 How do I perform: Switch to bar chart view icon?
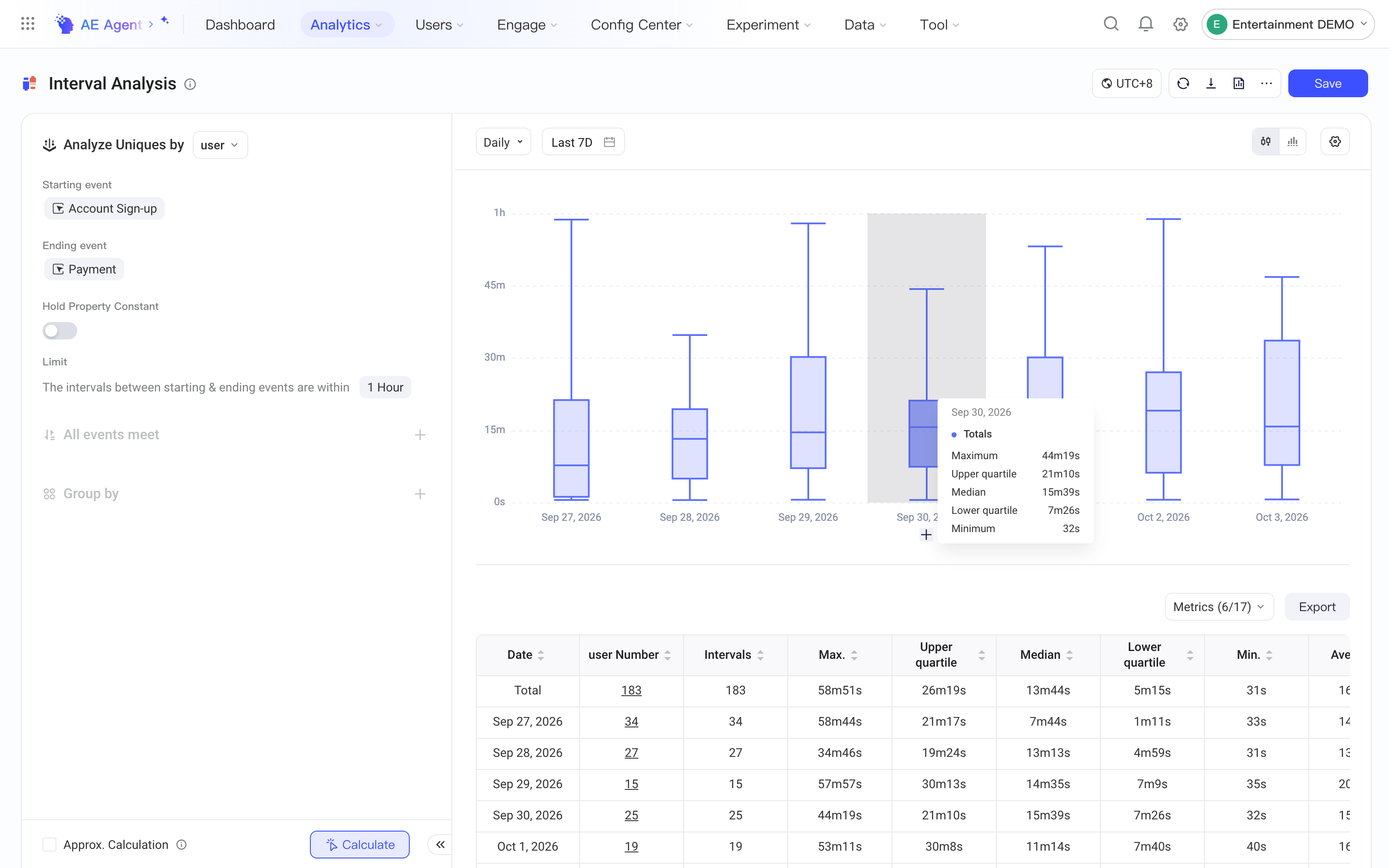1293,142
